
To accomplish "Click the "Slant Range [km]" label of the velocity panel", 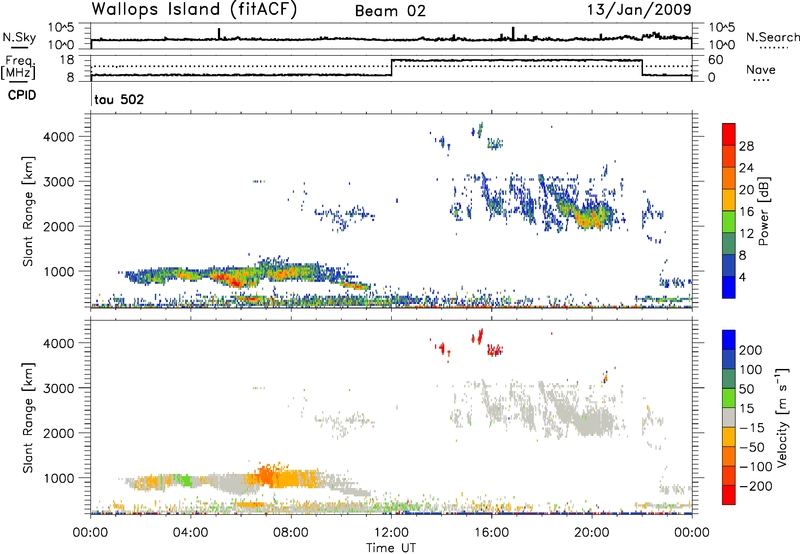I will click(x=28, y=418).
